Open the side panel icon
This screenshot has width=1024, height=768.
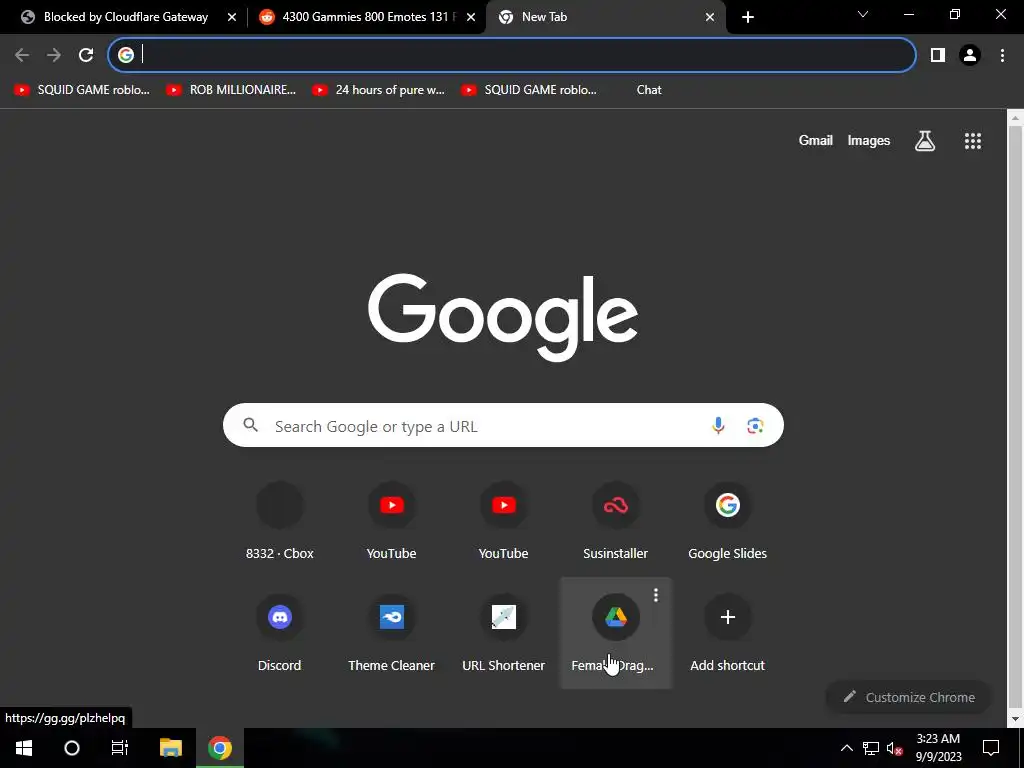click(938, 55)
